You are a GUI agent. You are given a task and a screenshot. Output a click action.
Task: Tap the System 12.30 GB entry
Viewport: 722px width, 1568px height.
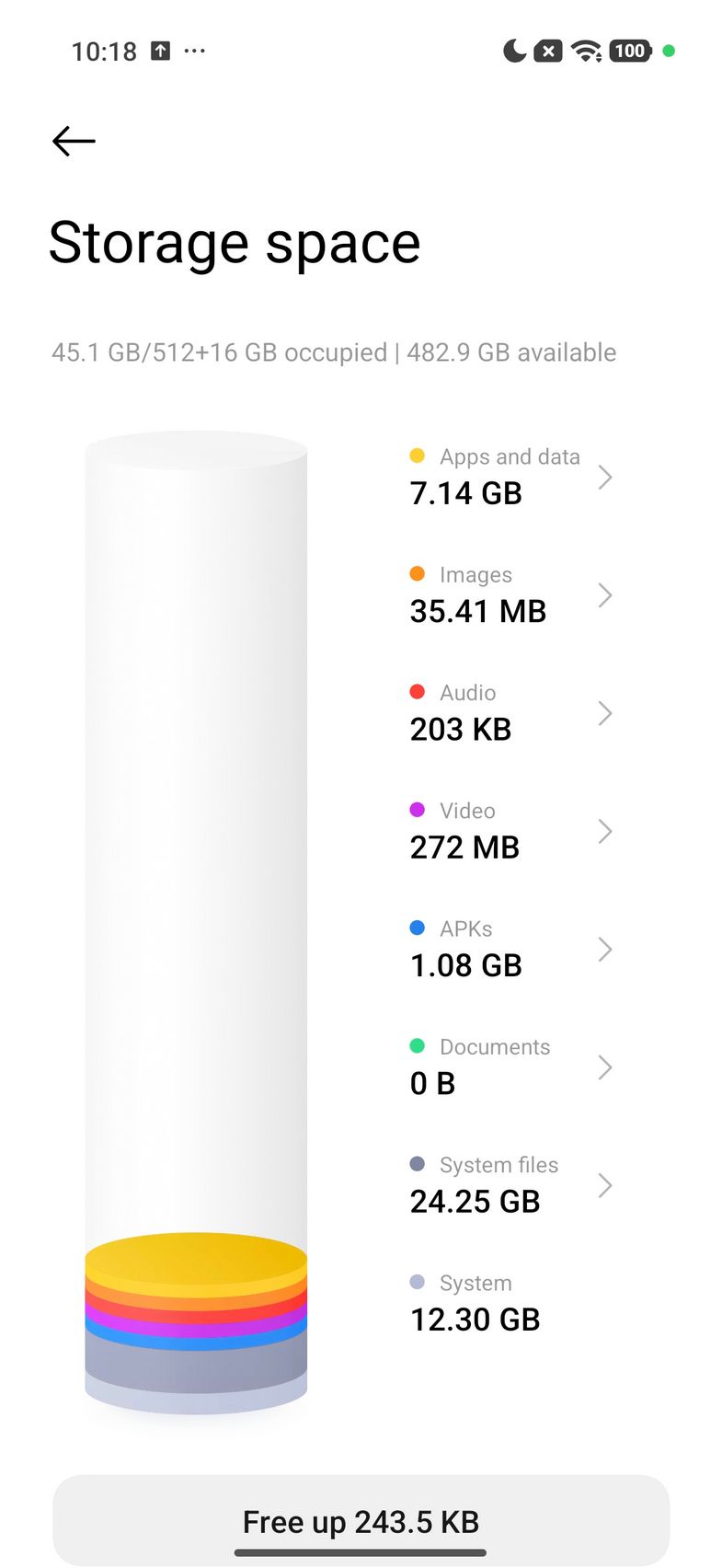coord(476,1303)
